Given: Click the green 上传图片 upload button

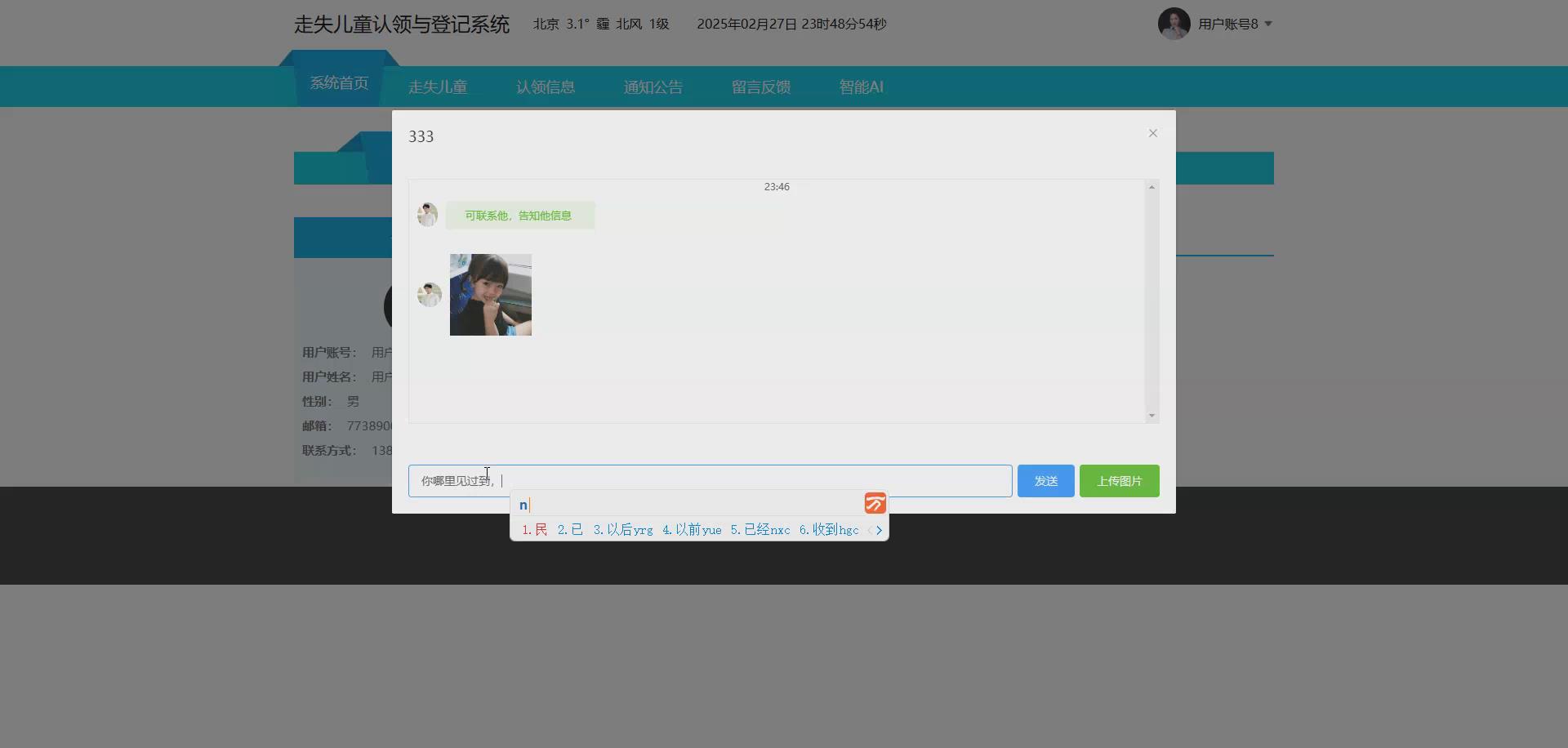Looking at the screenshot, I should pyautogui.click(x=1119, y=481).
